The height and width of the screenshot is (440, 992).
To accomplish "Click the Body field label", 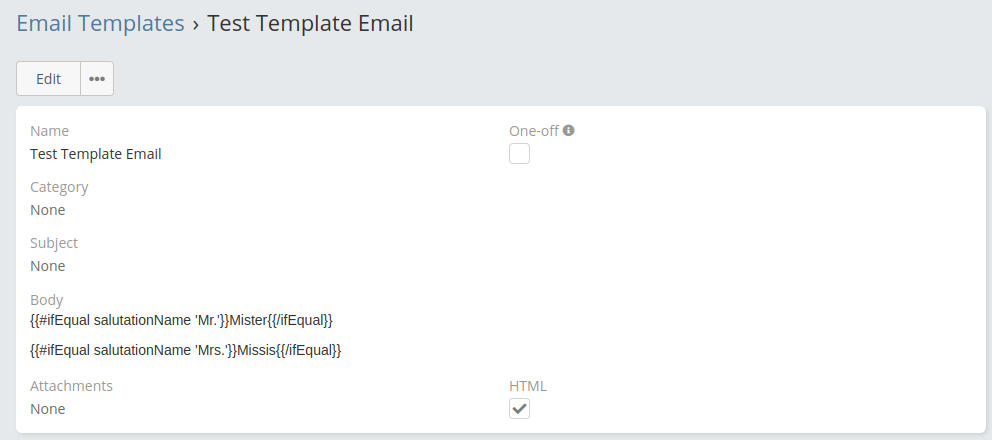I will pyautogui.click(x=47, y=299).
